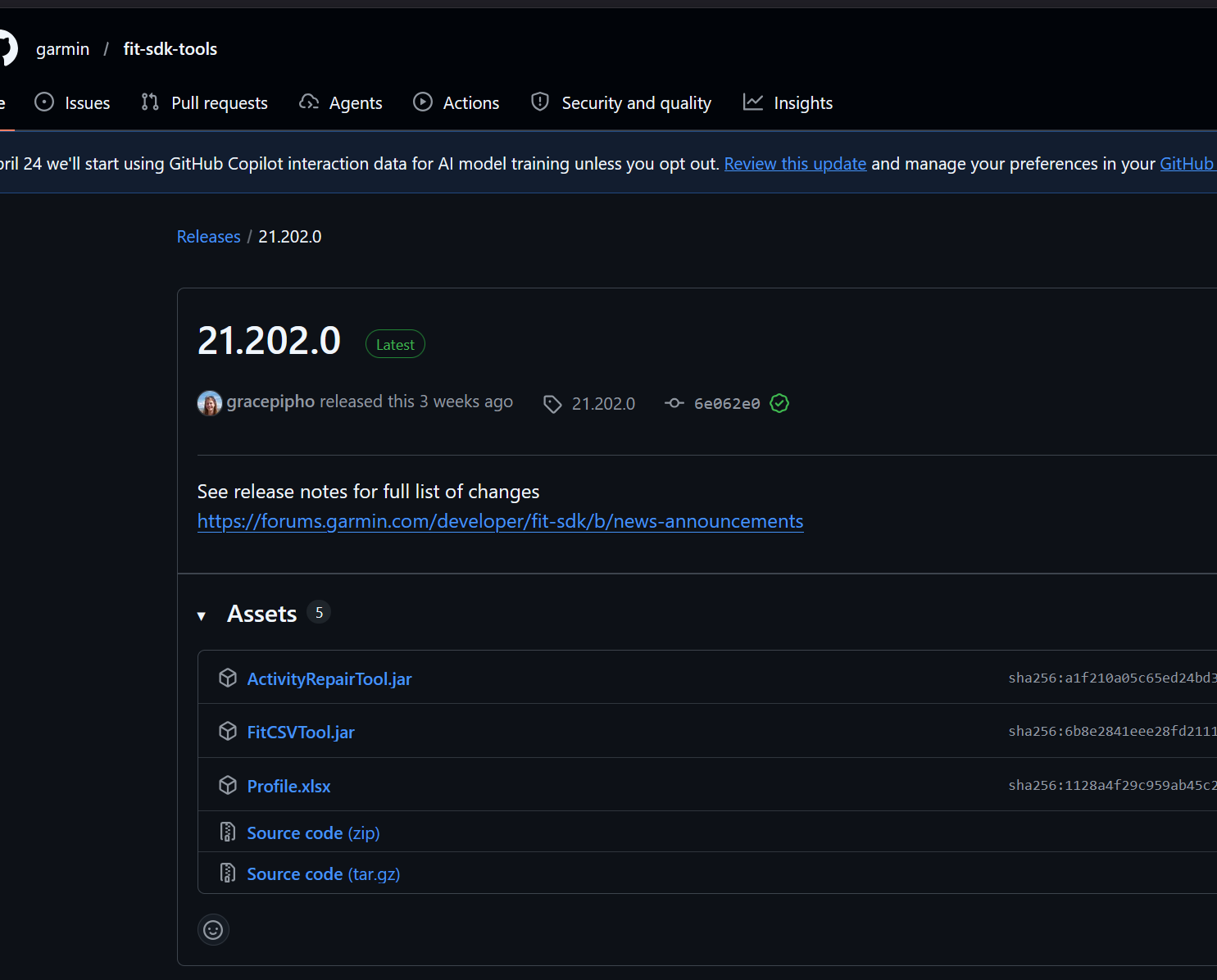
Task: Click the Assets count badge showing 5
Action: click(319, 613)
